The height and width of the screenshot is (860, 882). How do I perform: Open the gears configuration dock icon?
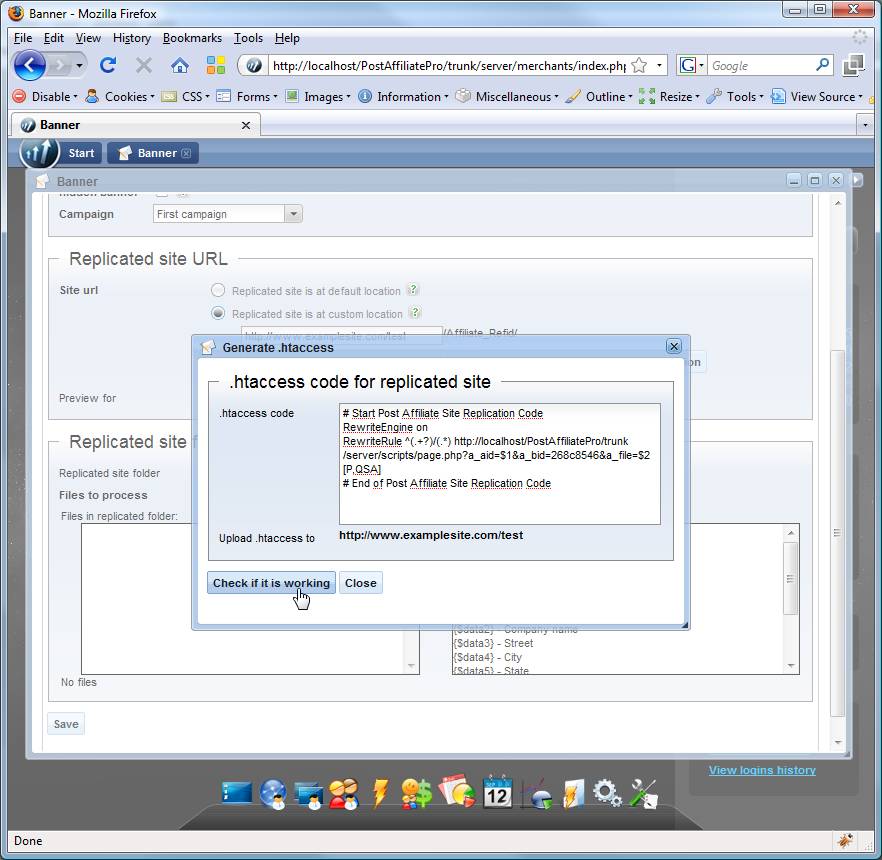click(x=607, y=793)
